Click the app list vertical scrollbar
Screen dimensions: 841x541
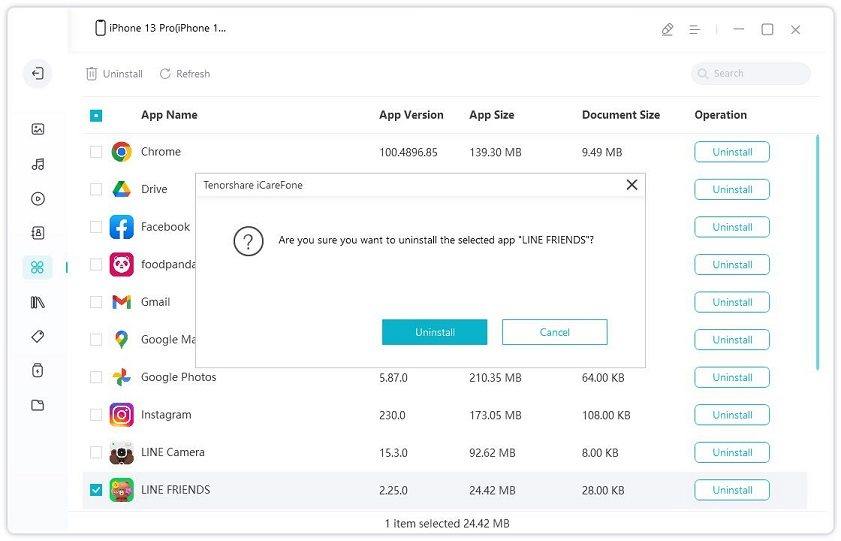817,250
